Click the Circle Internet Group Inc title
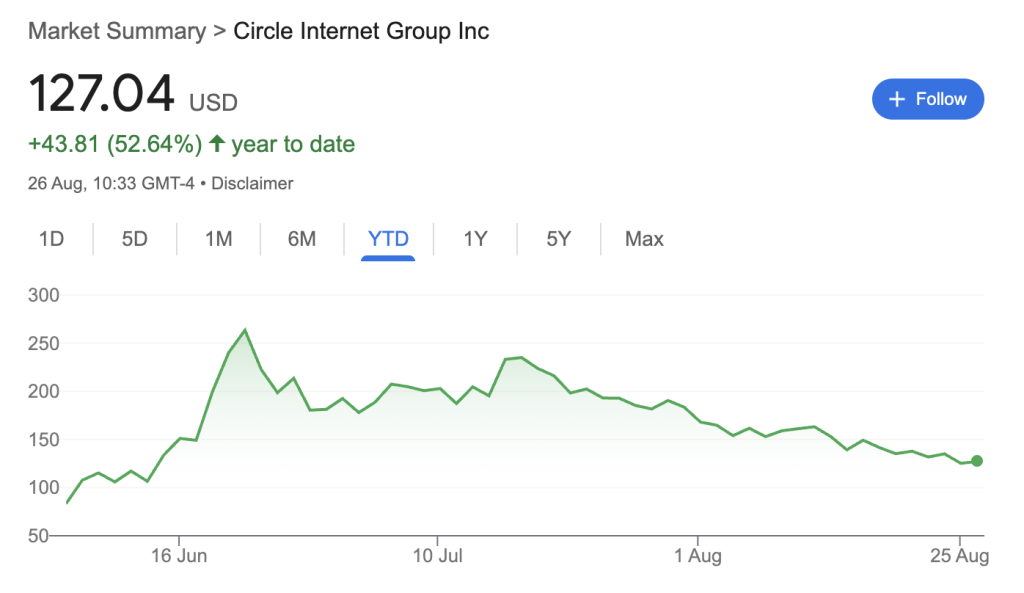The height and width of the screenshot is (593, 1024). tap(361, 31)
